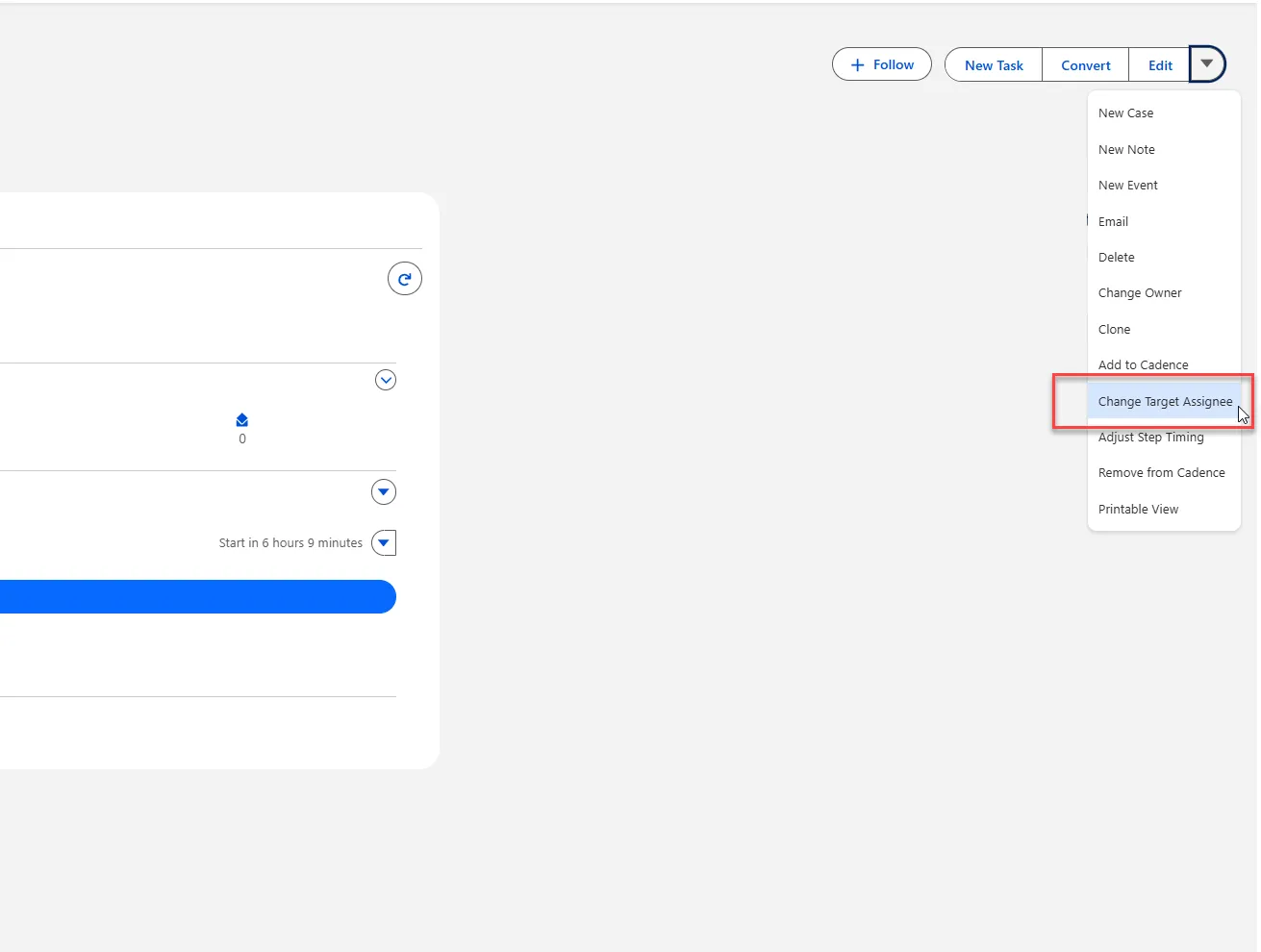Select New Case from the menu
The image size is (1261, 952).
tap(1125, 113)
